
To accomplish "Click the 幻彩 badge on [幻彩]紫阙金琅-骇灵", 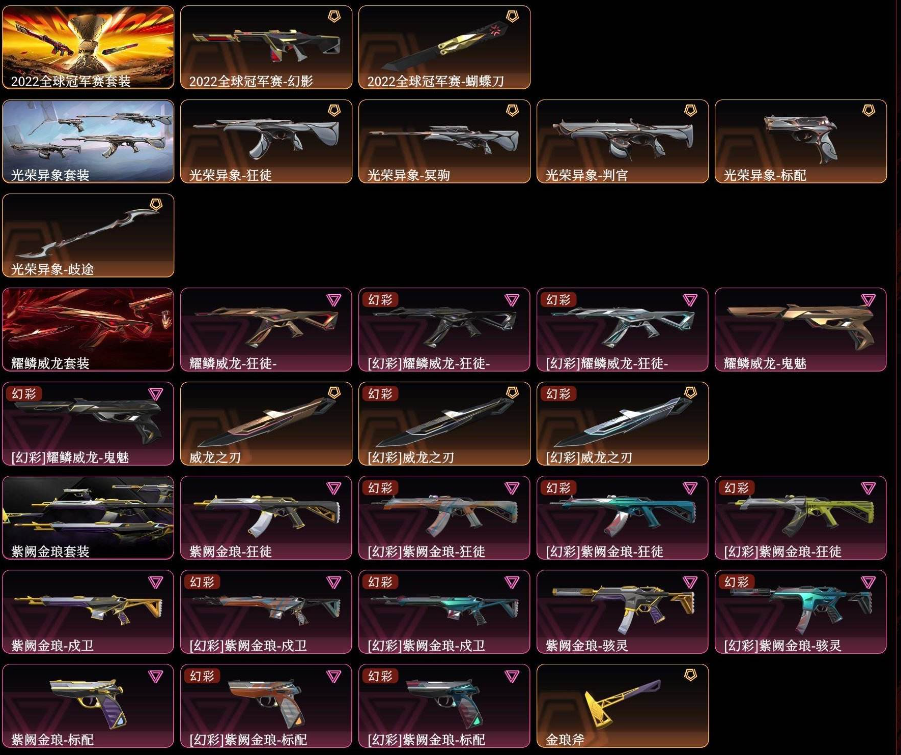I will click(x=736, y=582).
